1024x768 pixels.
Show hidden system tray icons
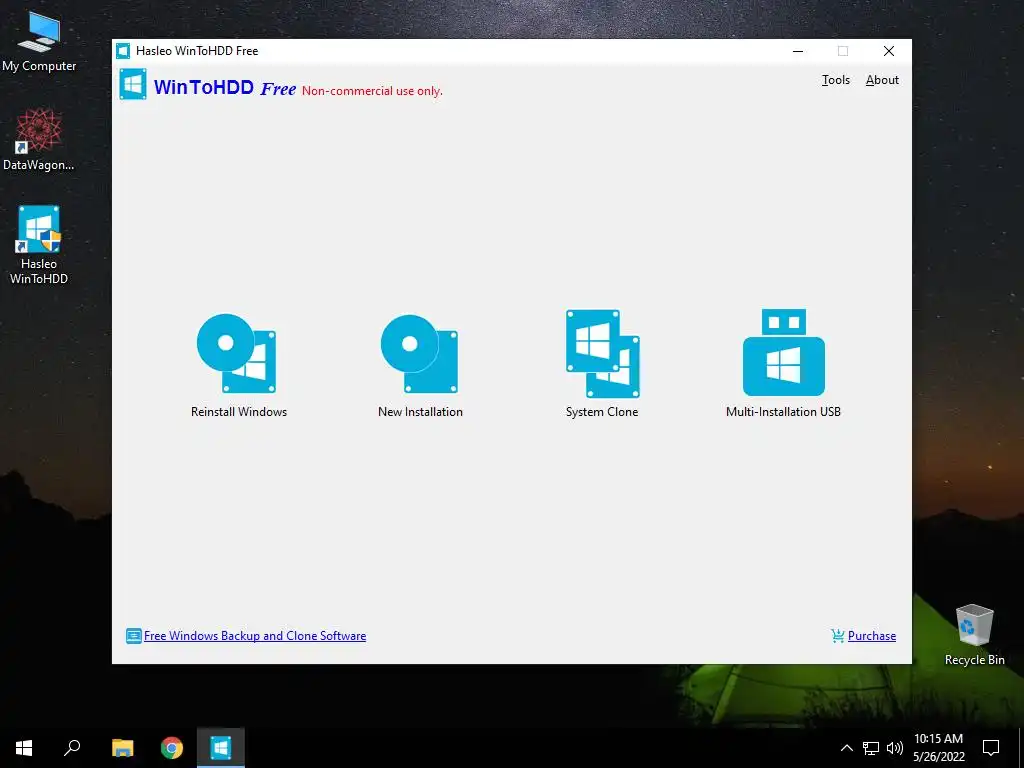pyautogui.click(x=846, y=748)
